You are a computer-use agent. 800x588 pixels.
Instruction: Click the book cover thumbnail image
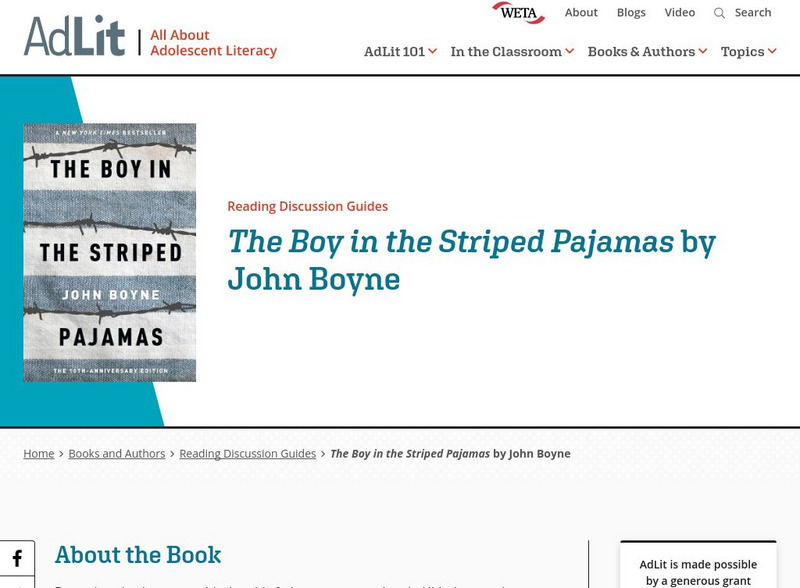tap(110, 253)
